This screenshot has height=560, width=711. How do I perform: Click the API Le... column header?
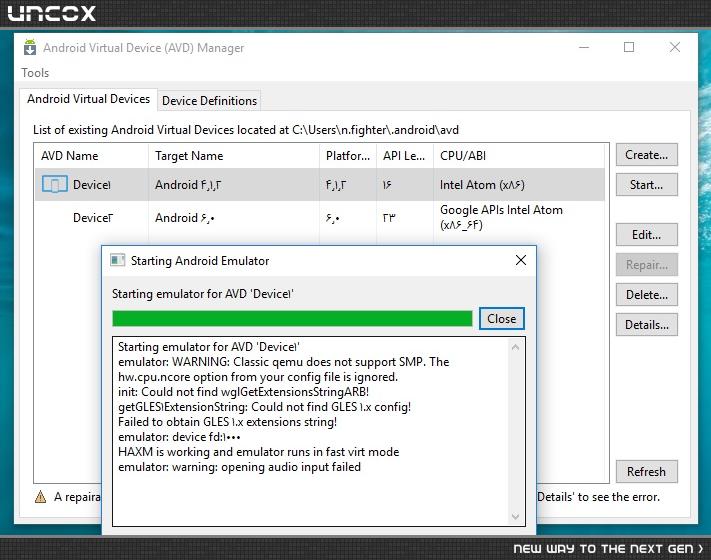(x=404, y=156)
